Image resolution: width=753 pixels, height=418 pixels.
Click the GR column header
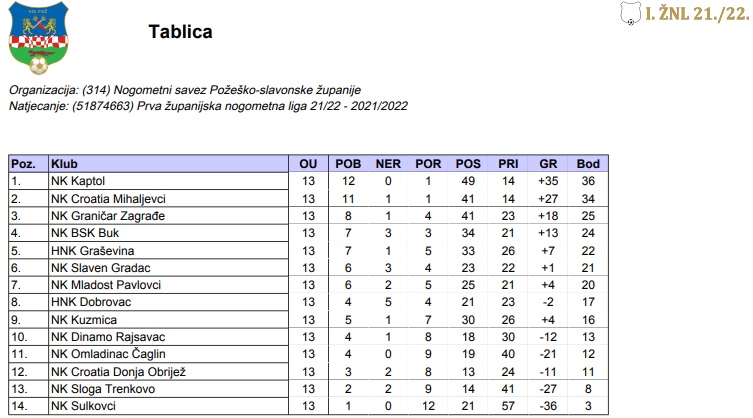[x=547, y=164]
